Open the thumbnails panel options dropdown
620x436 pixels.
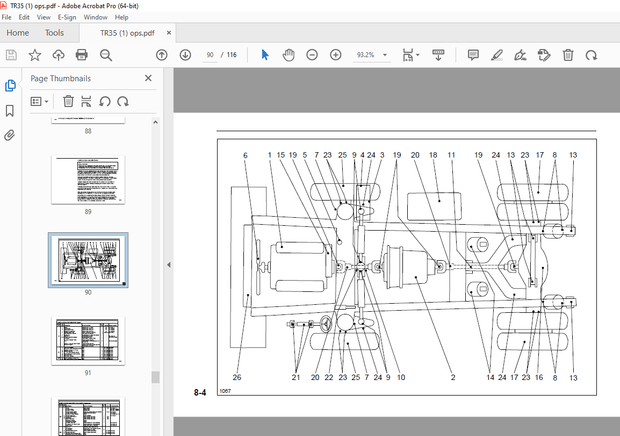[x=39, y=102]
